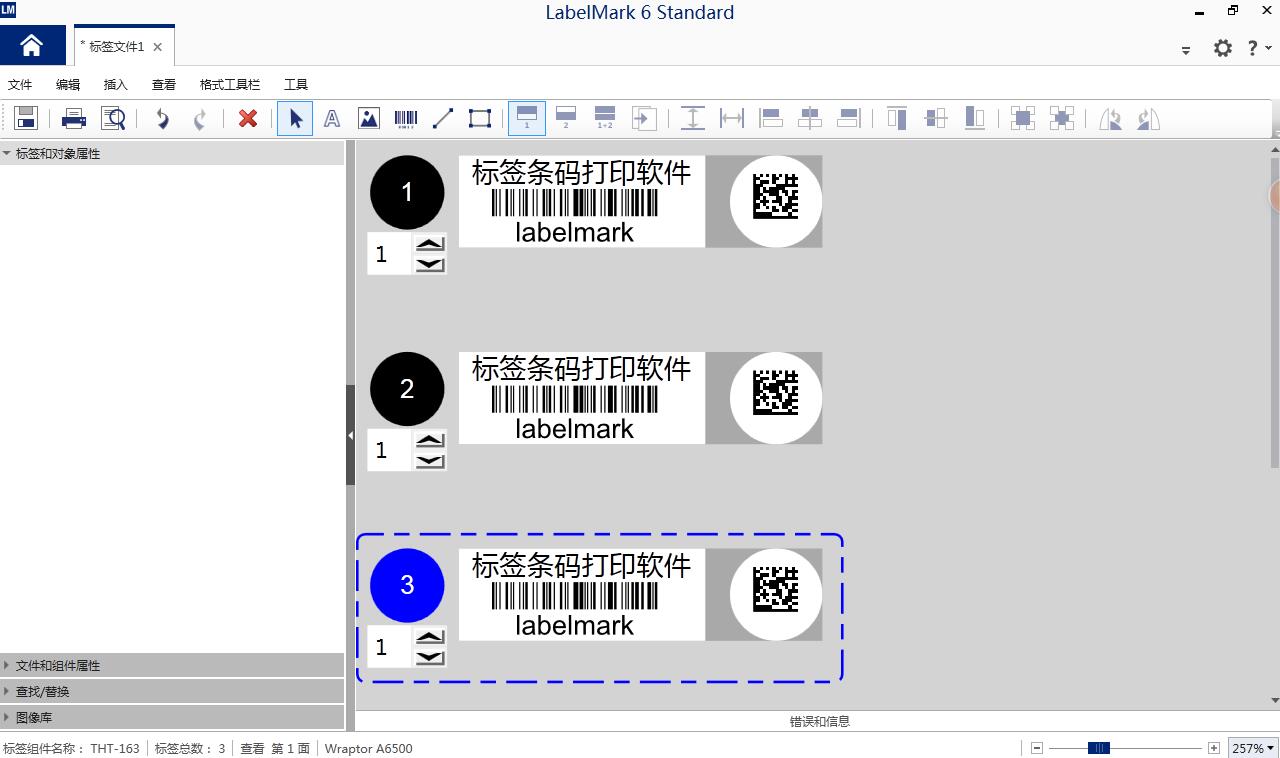Toggle the zone 1 view button

[x=527, y=118]
